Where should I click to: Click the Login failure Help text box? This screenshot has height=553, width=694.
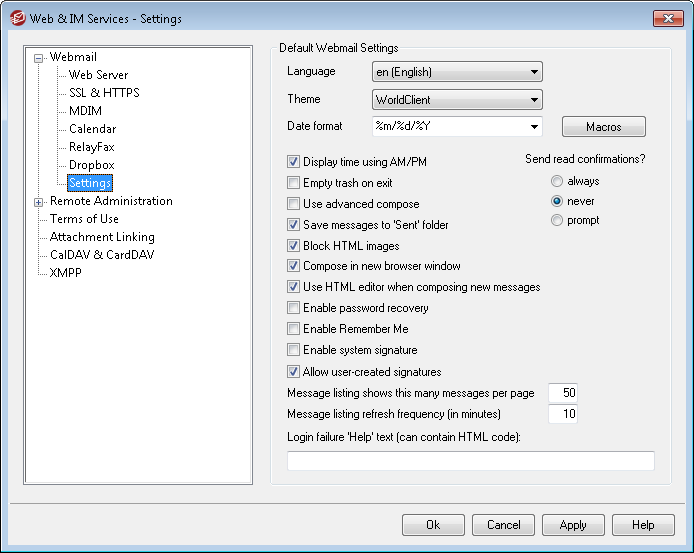pyautogui.click(x=470, y=461)
